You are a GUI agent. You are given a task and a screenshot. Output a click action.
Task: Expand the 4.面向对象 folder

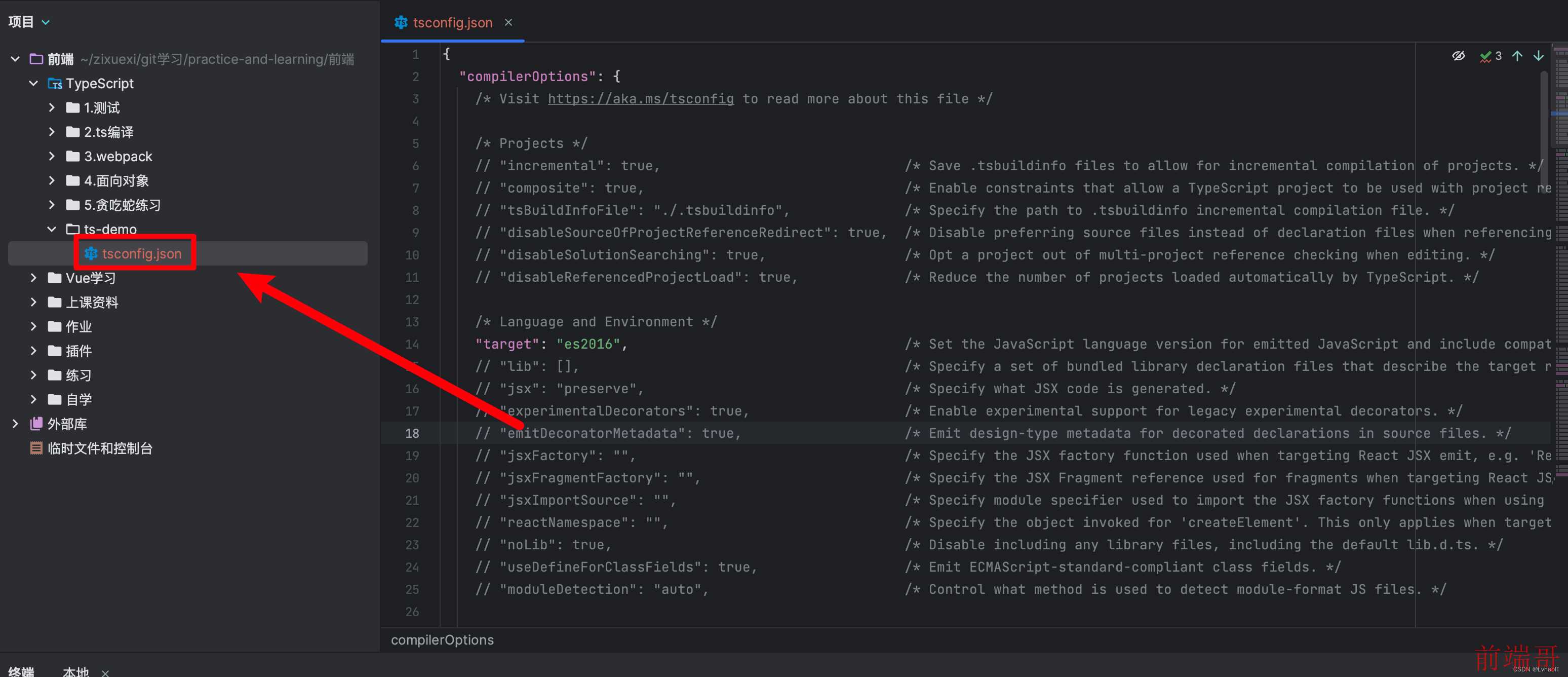pos(52,181)
